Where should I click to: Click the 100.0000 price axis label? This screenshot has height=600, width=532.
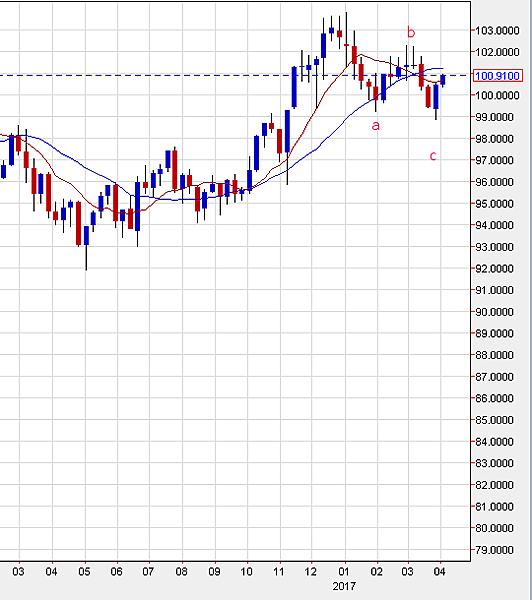[497, 95]
